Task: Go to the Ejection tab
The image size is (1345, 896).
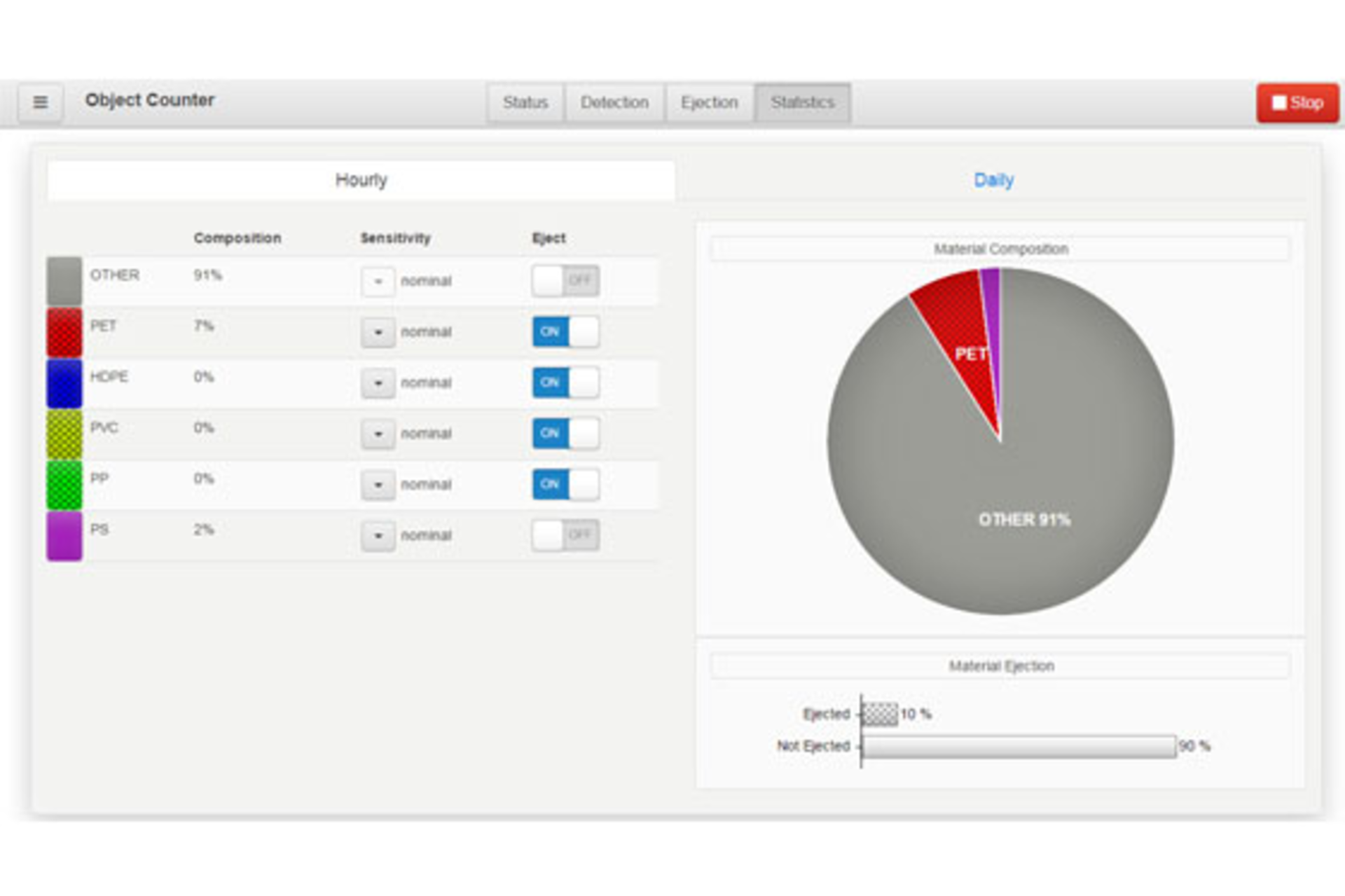Action: coord(709,103)
